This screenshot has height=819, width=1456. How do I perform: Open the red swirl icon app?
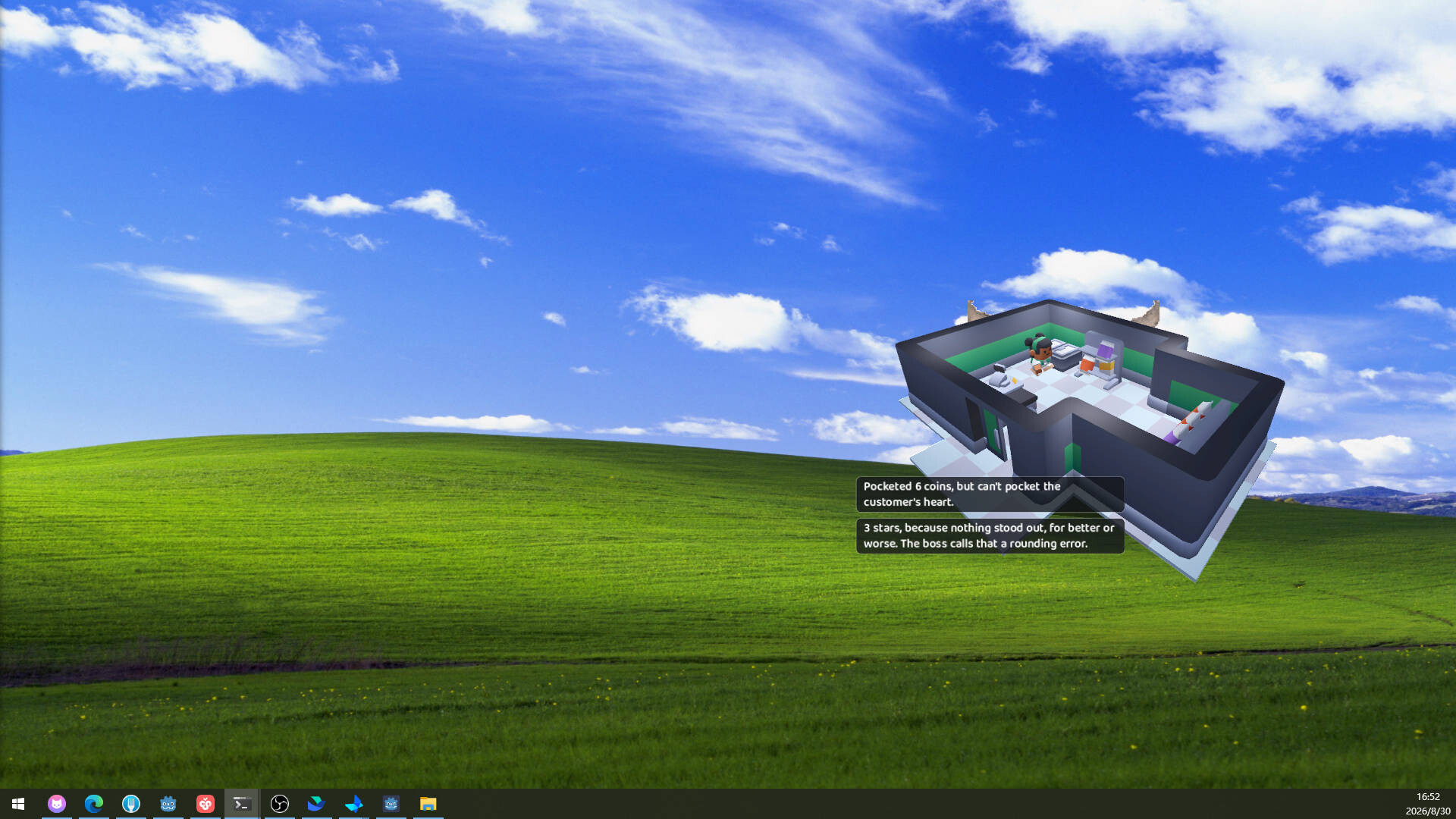point(206,804)
